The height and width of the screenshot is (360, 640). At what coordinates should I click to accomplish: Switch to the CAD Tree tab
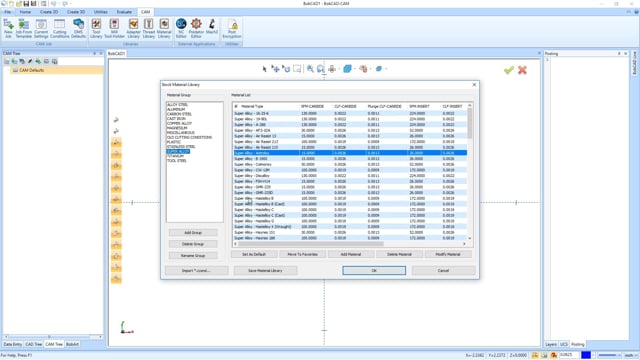[x=33, y=344]
